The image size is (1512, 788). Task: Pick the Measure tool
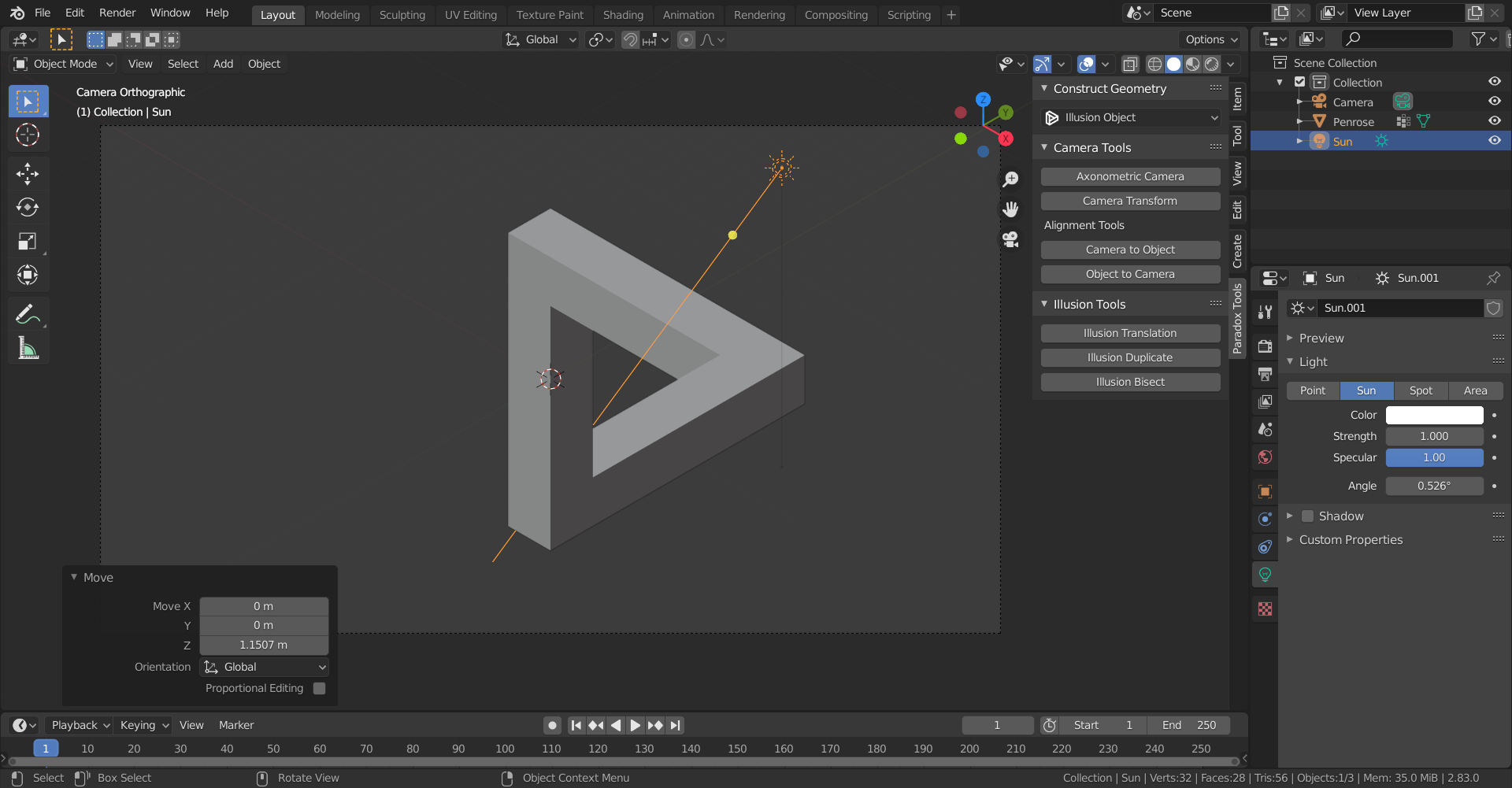click(x=28, y=348)
